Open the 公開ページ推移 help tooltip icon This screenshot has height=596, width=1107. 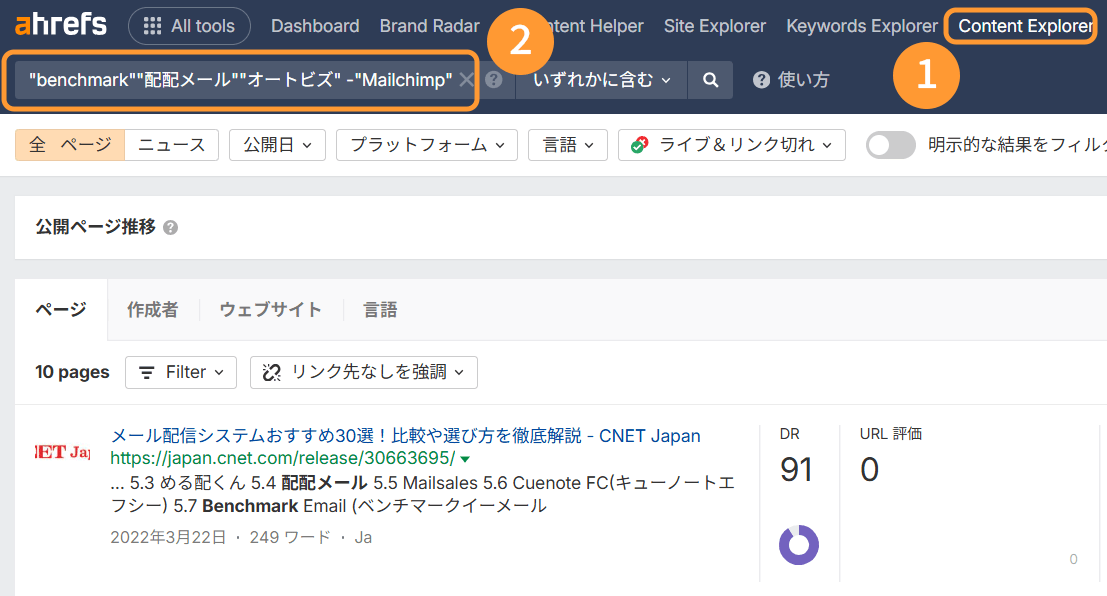click(x=170, y=227)
